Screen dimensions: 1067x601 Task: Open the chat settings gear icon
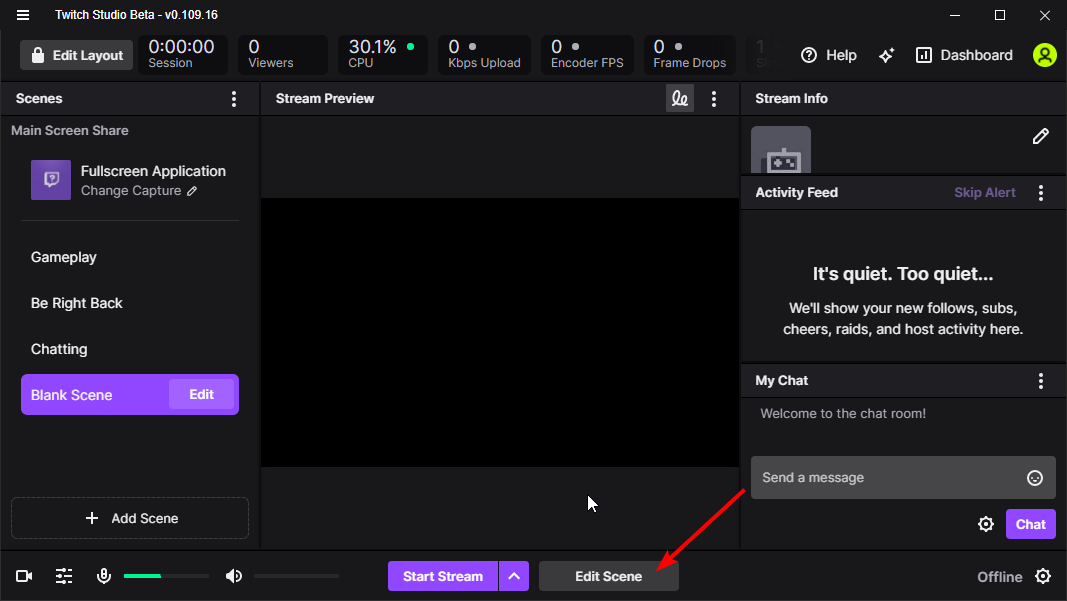coord(985,523)
